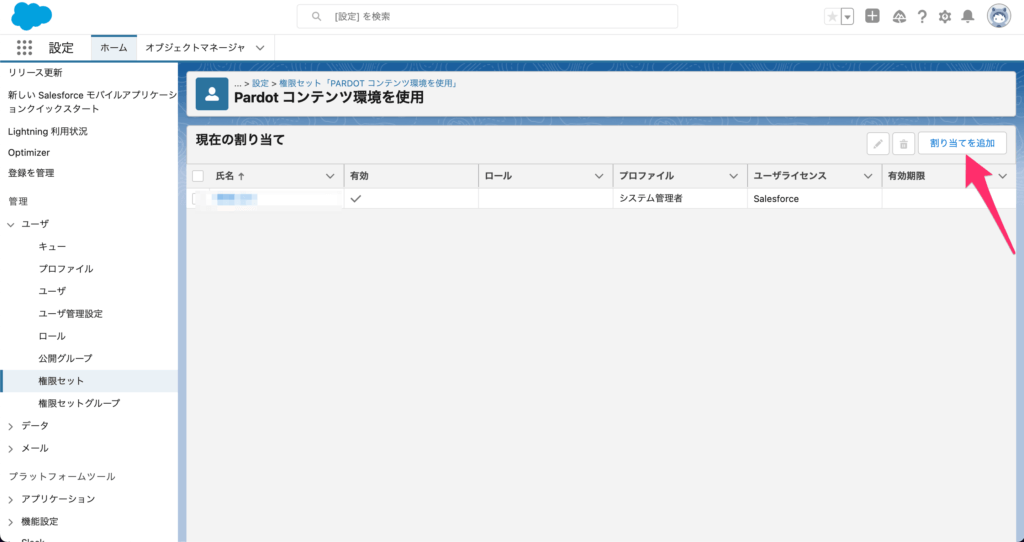
Task: Toggle the checkbox in the システム管理者 row
Action: pyautogui.click(x=196, y=199)
